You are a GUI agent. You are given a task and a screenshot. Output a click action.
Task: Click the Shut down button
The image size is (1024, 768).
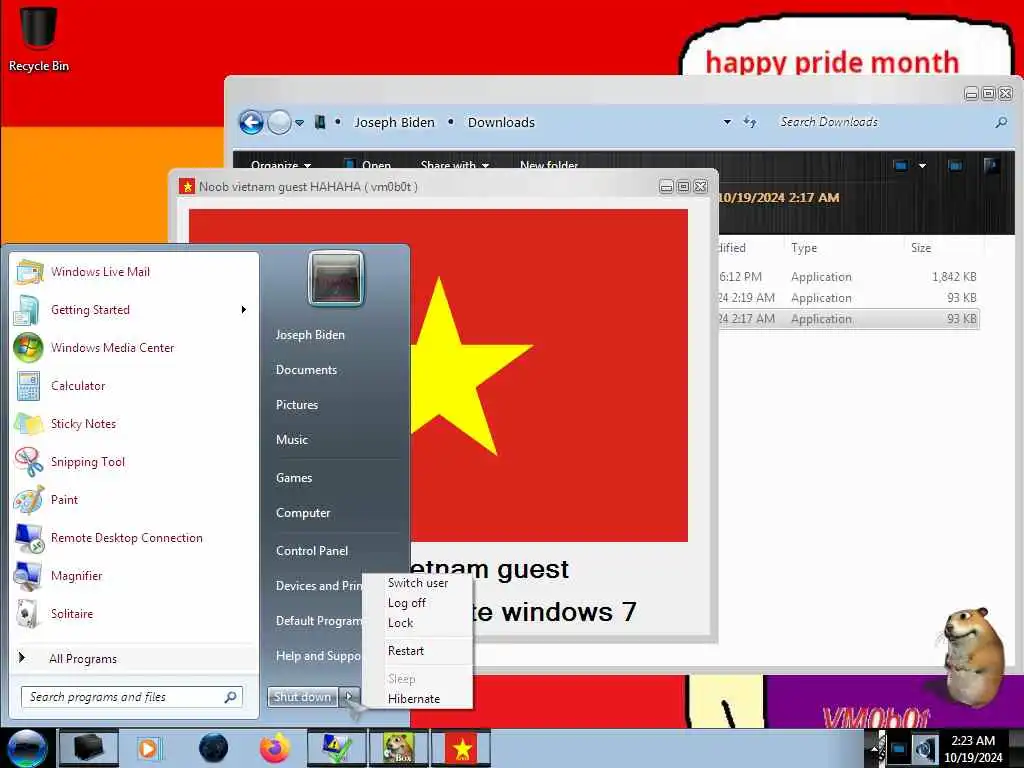[x=302, y=697]
